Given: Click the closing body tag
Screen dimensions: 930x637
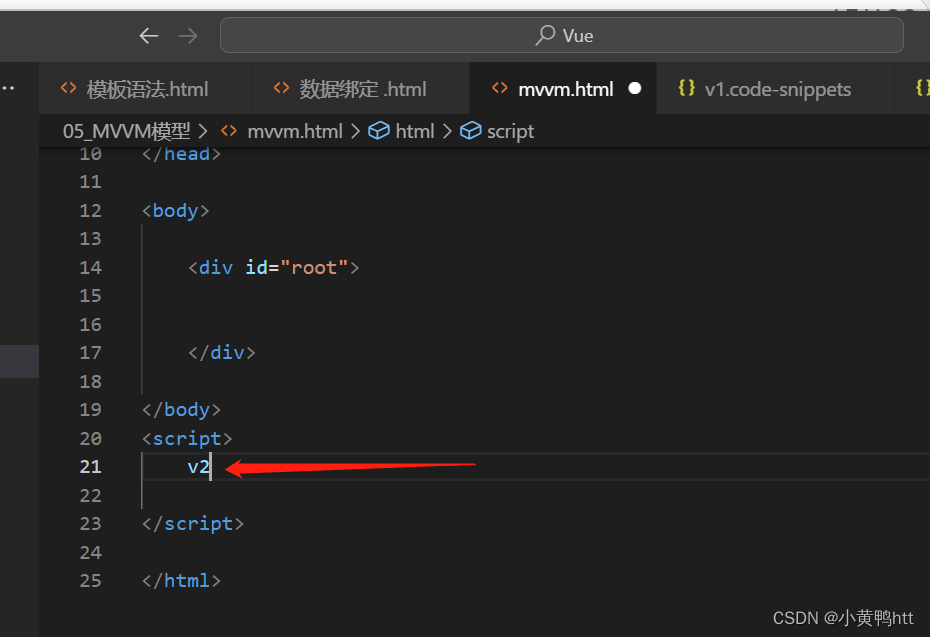Looking at the screenshot, I should [181, 410].
